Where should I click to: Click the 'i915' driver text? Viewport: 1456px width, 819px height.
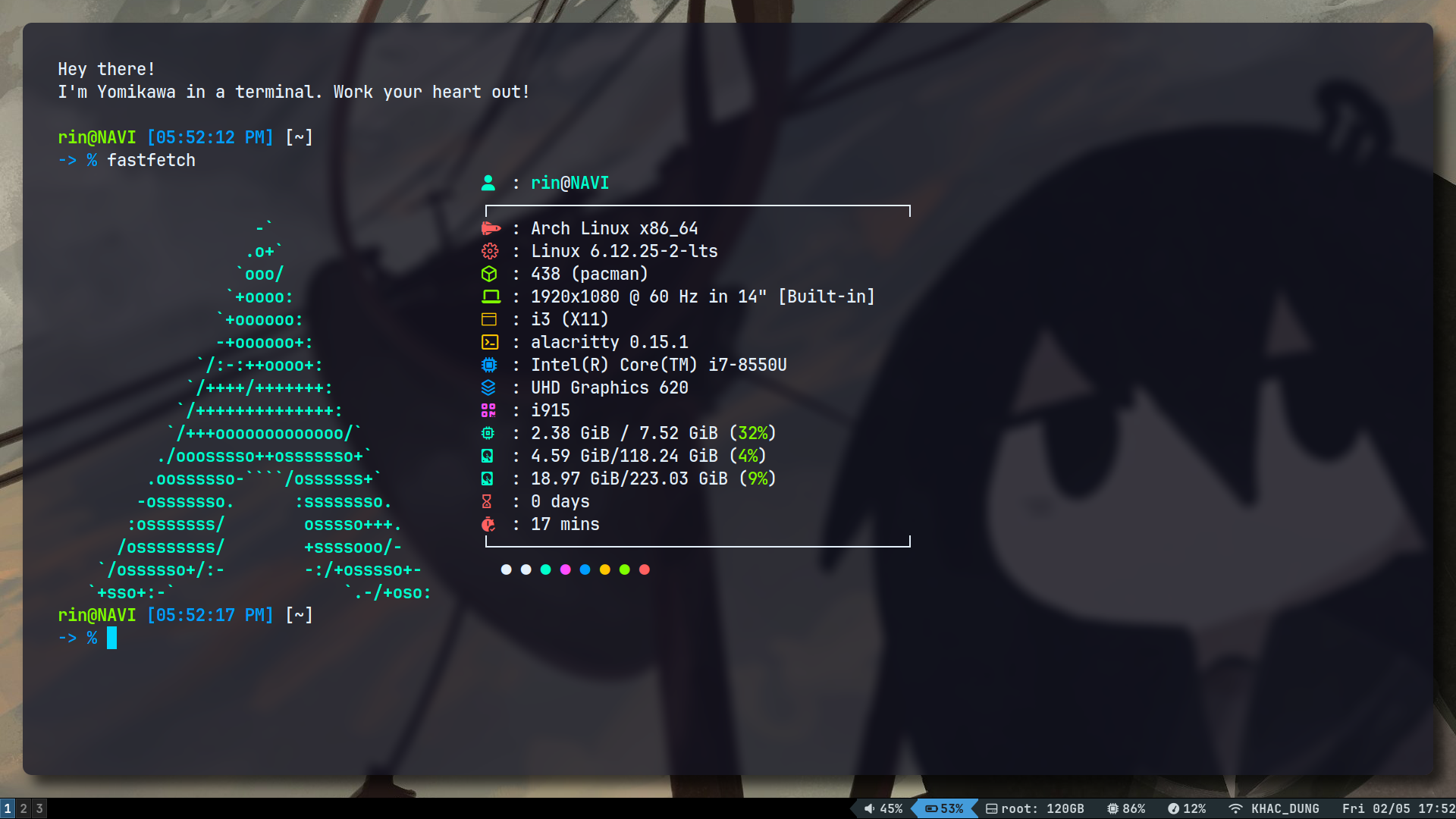coord(551,410)
